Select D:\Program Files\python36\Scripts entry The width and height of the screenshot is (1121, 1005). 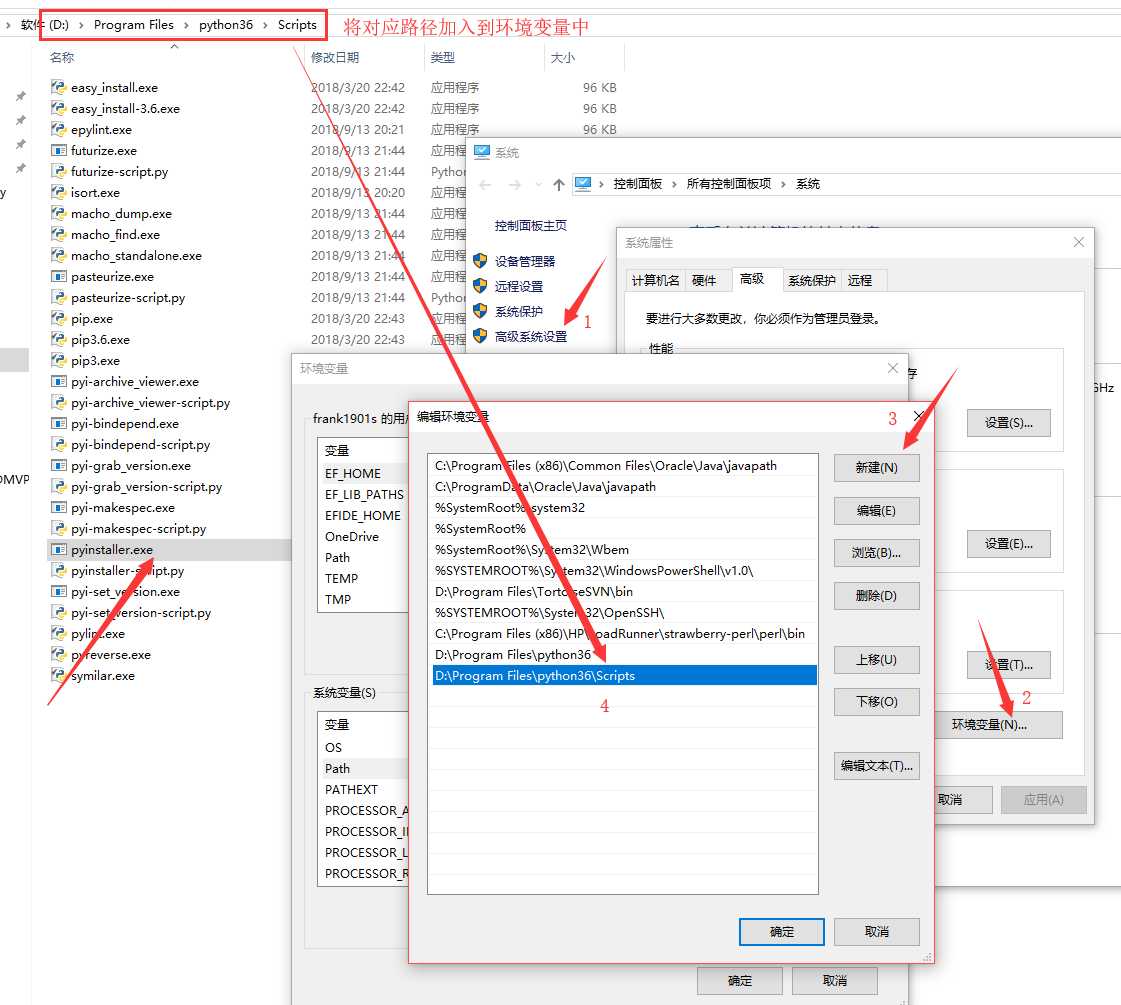pos(624,675)
